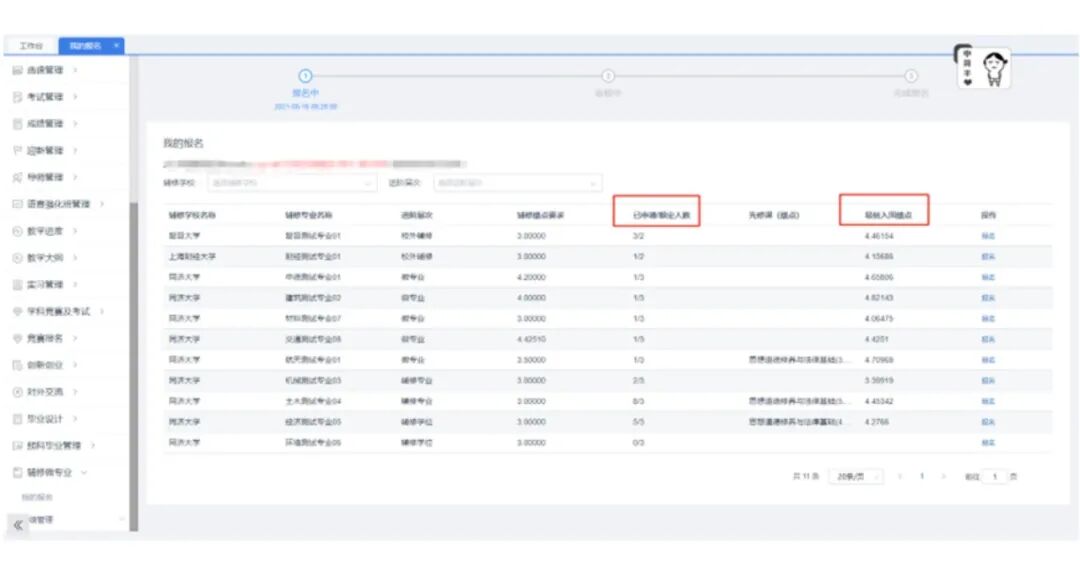Viewport: 1080px width, 575px height.
Task: Open the 20条/页 page size dropdown
Action: point(858,477)
